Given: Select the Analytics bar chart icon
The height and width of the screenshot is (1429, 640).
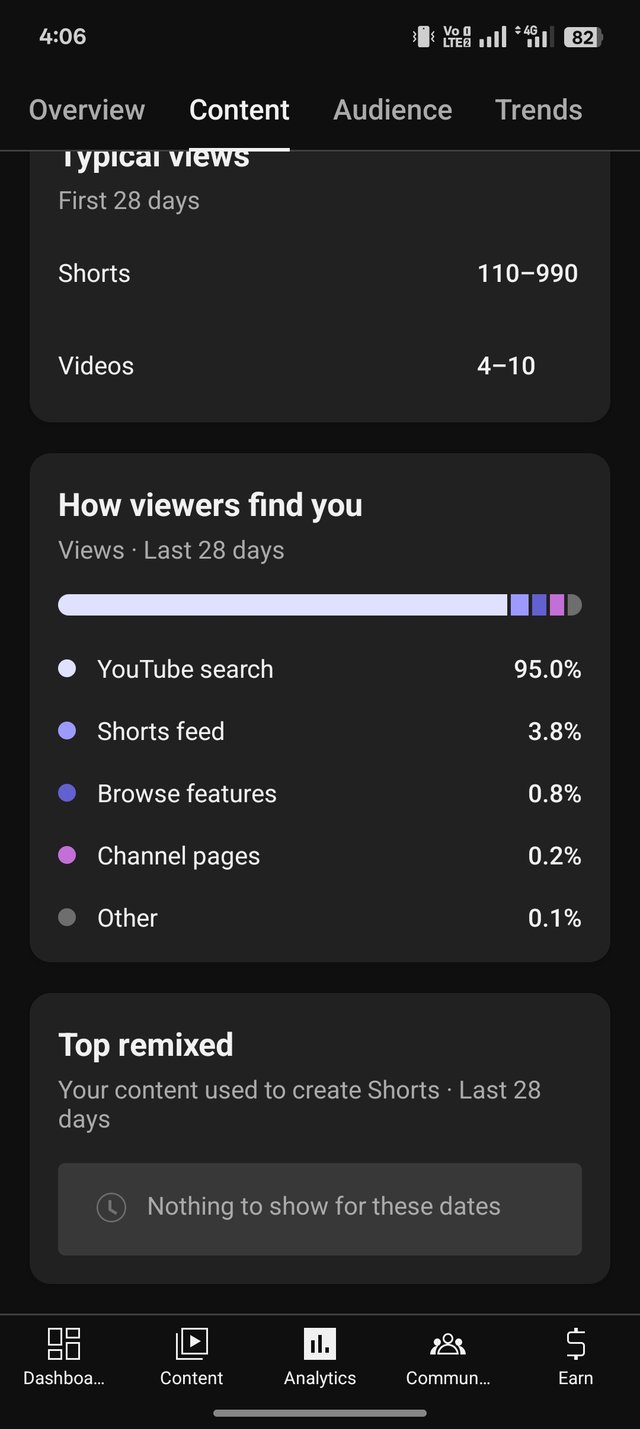Looking at the screenshot, I should (320, 1344).
